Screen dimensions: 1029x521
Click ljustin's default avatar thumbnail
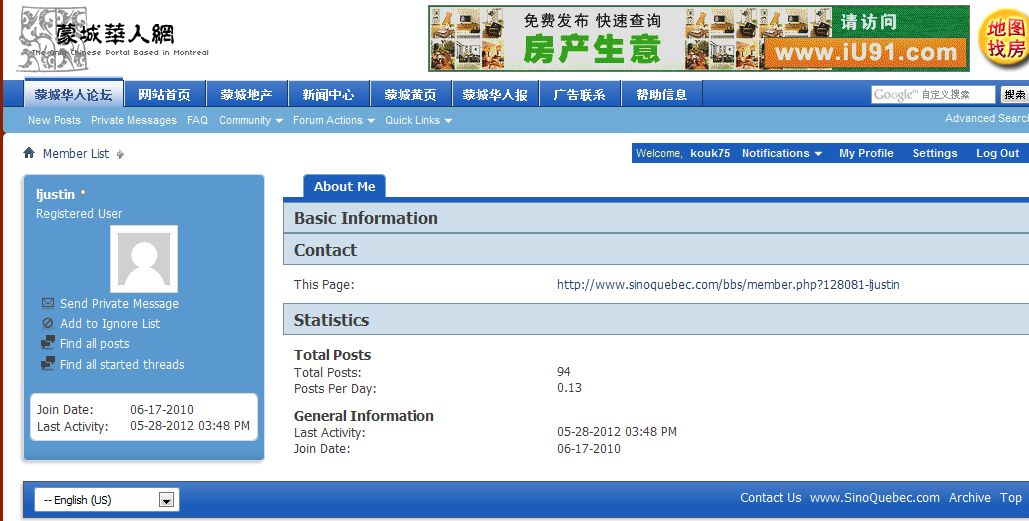(144, 259)
